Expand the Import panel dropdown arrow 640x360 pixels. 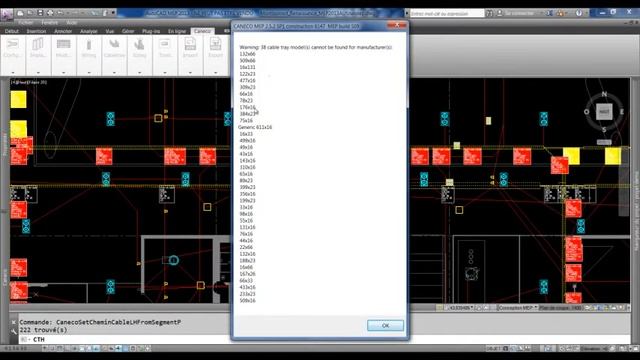pos(190,73)
